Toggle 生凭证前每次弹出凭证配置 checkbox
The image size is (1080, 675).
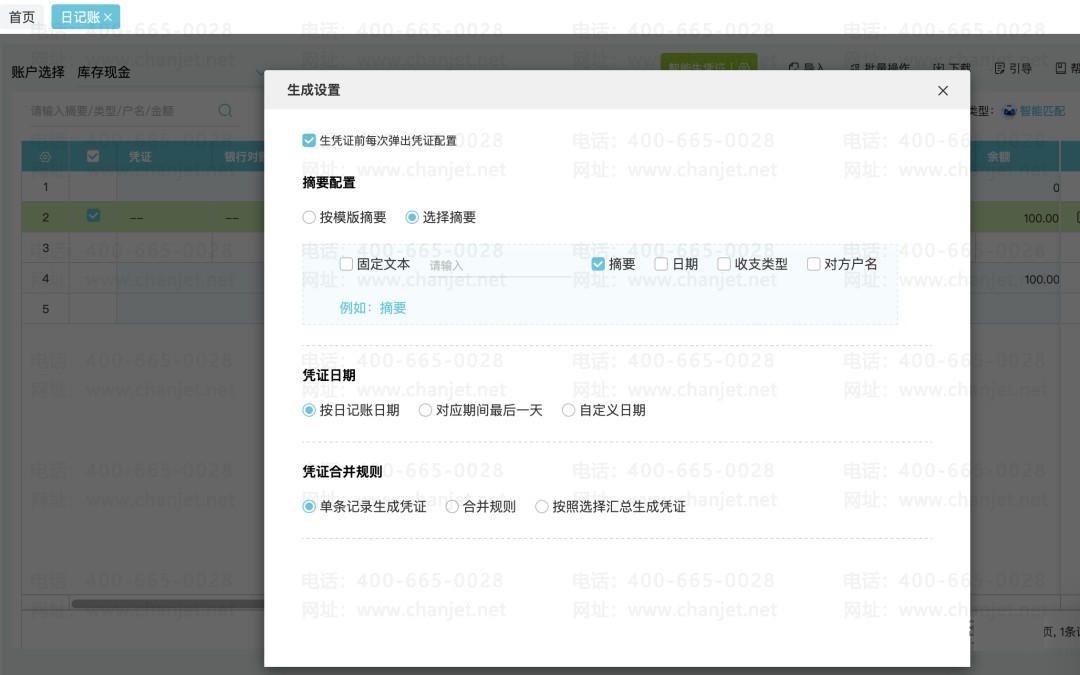[309, 141]
